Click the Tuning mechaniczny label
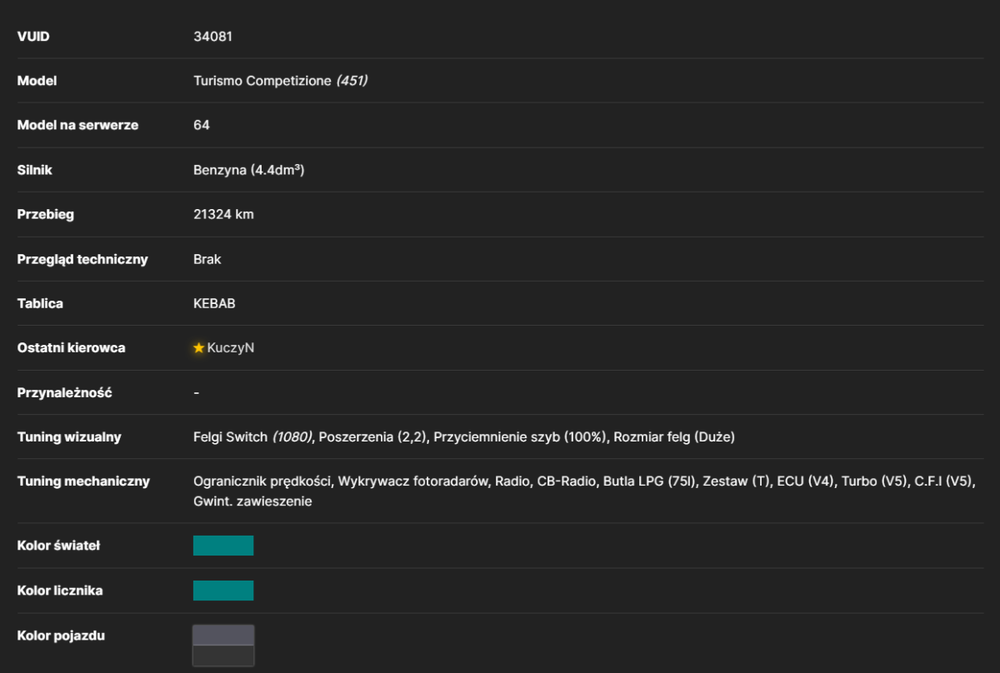Screen dimensions: 1000x673 click(84, 482)
